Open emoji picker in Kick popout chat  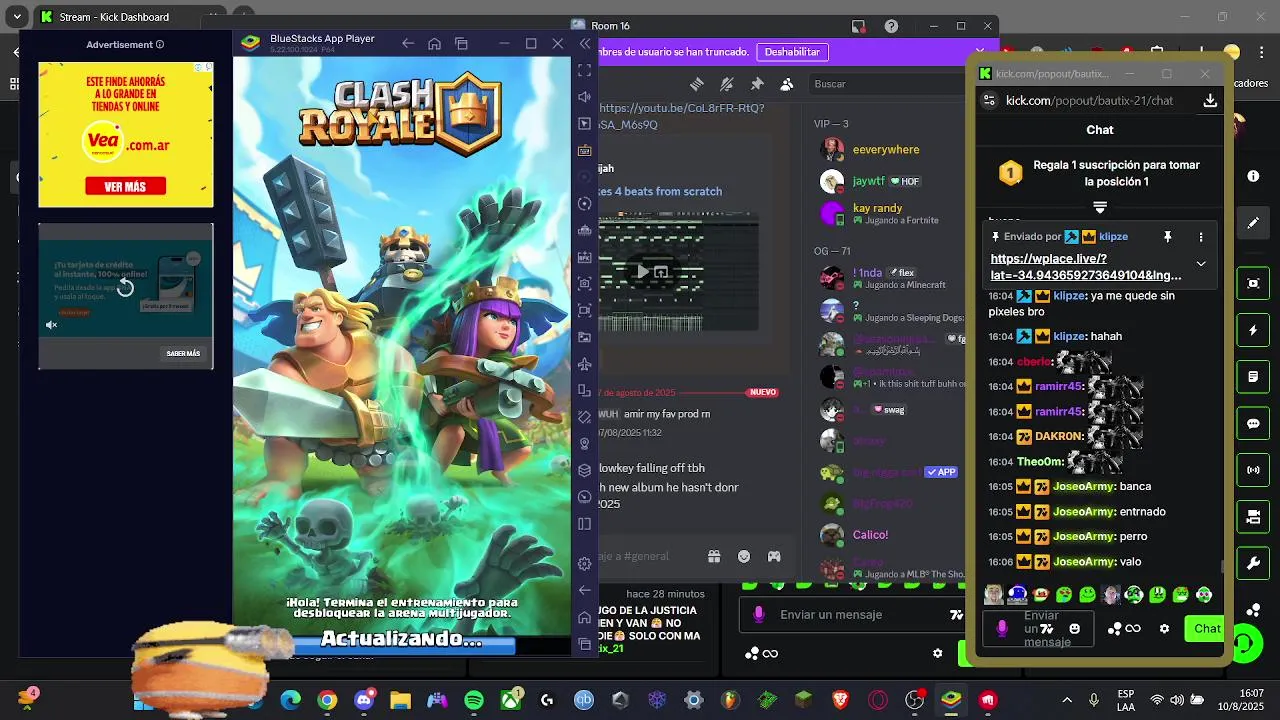click(x=1075, y=629)
